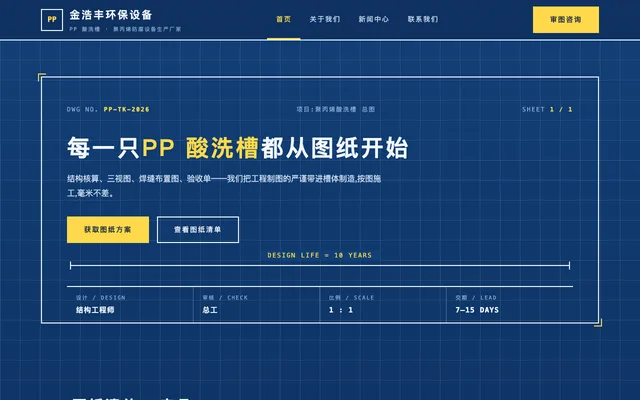Click the 查看图纸清单 outlined button
The width and height of the screenshot is (640, 400).
pos(198,230)
